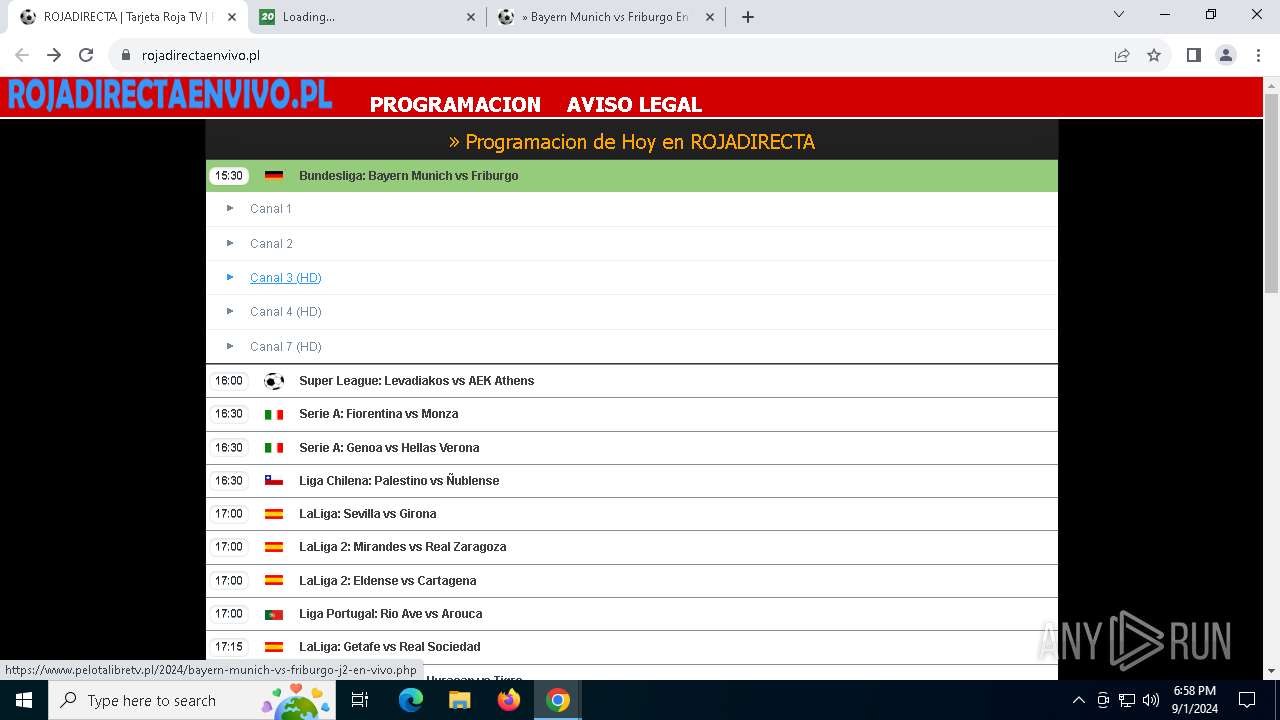Click the padlock site info icon
The image size is (1280, 720).
point(126,56)
